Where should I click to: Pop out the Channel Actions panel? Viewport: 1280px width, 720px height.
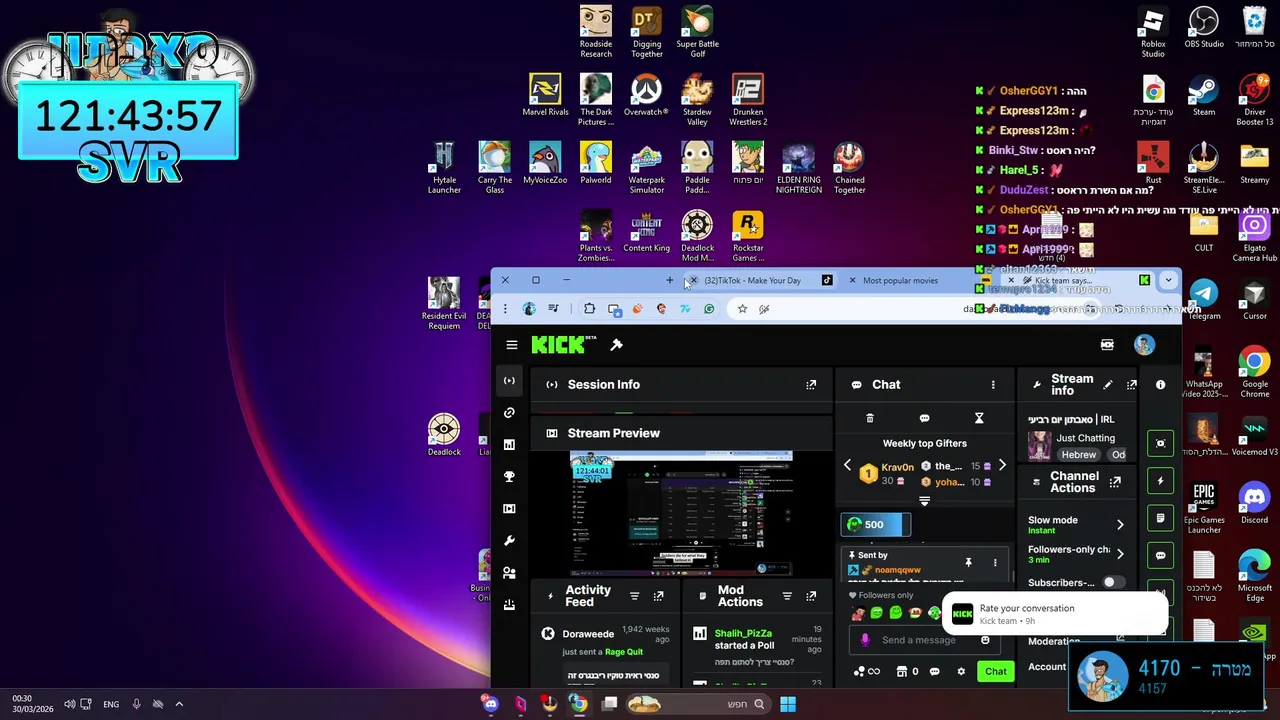(x=1115, y=482)
